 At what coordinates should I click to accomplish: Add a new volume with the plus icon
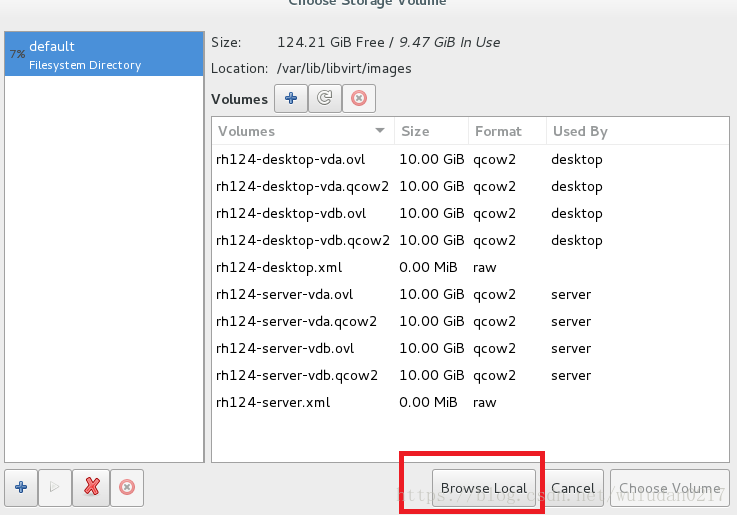point(291,98)
